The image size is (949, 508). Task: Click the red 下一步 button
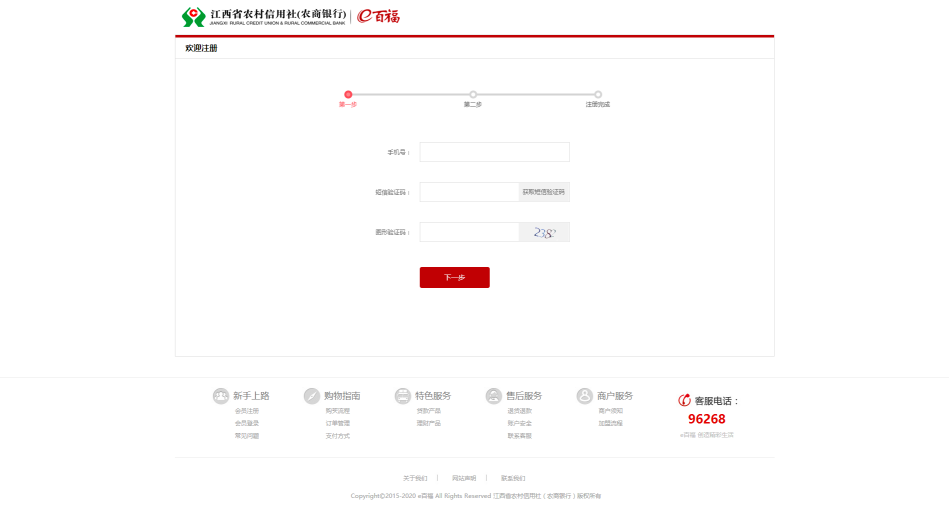tap(455, 277)
